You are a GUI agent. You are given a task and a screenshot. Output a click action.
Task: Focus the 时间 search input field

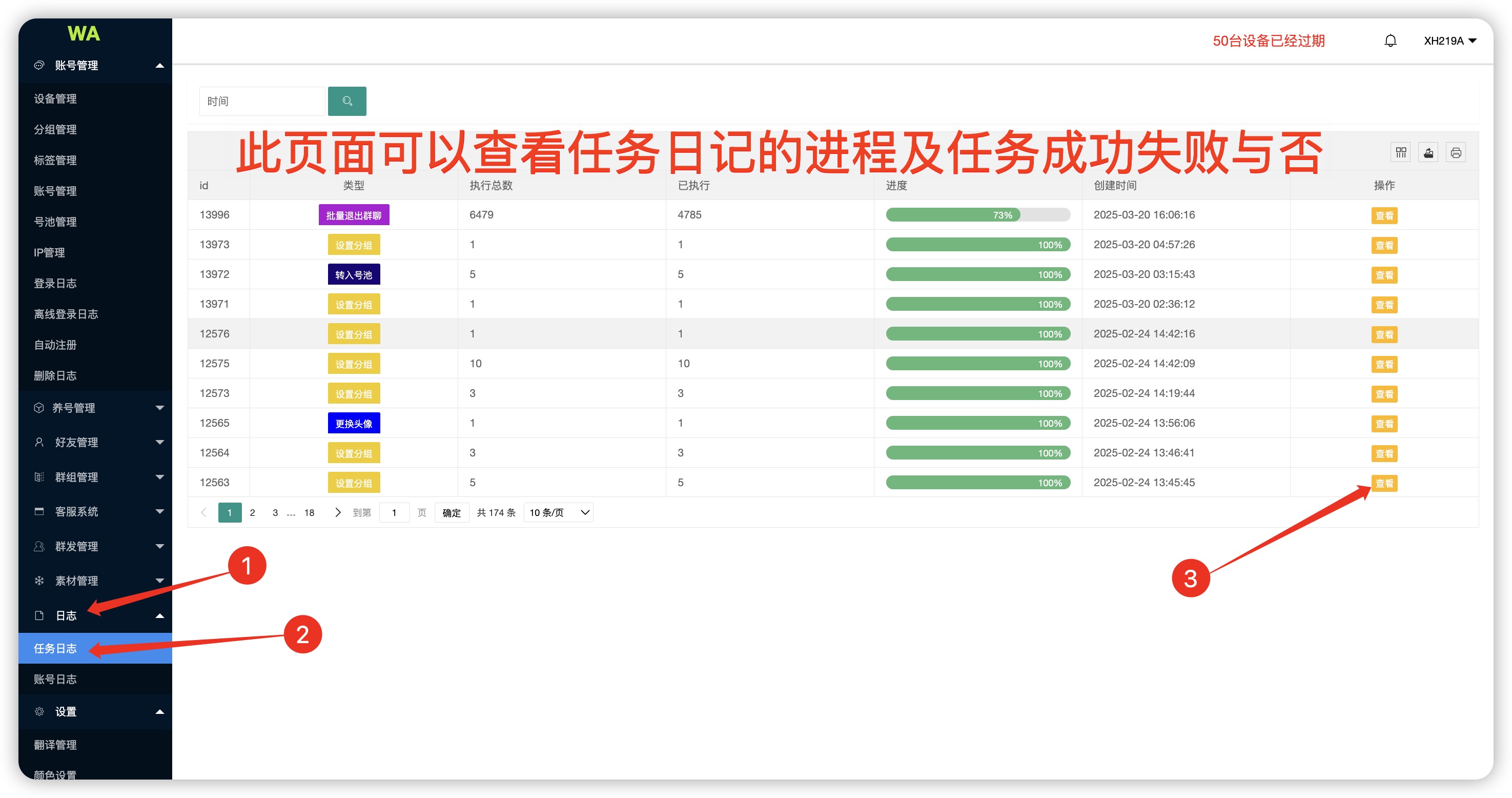click(262, 101)
